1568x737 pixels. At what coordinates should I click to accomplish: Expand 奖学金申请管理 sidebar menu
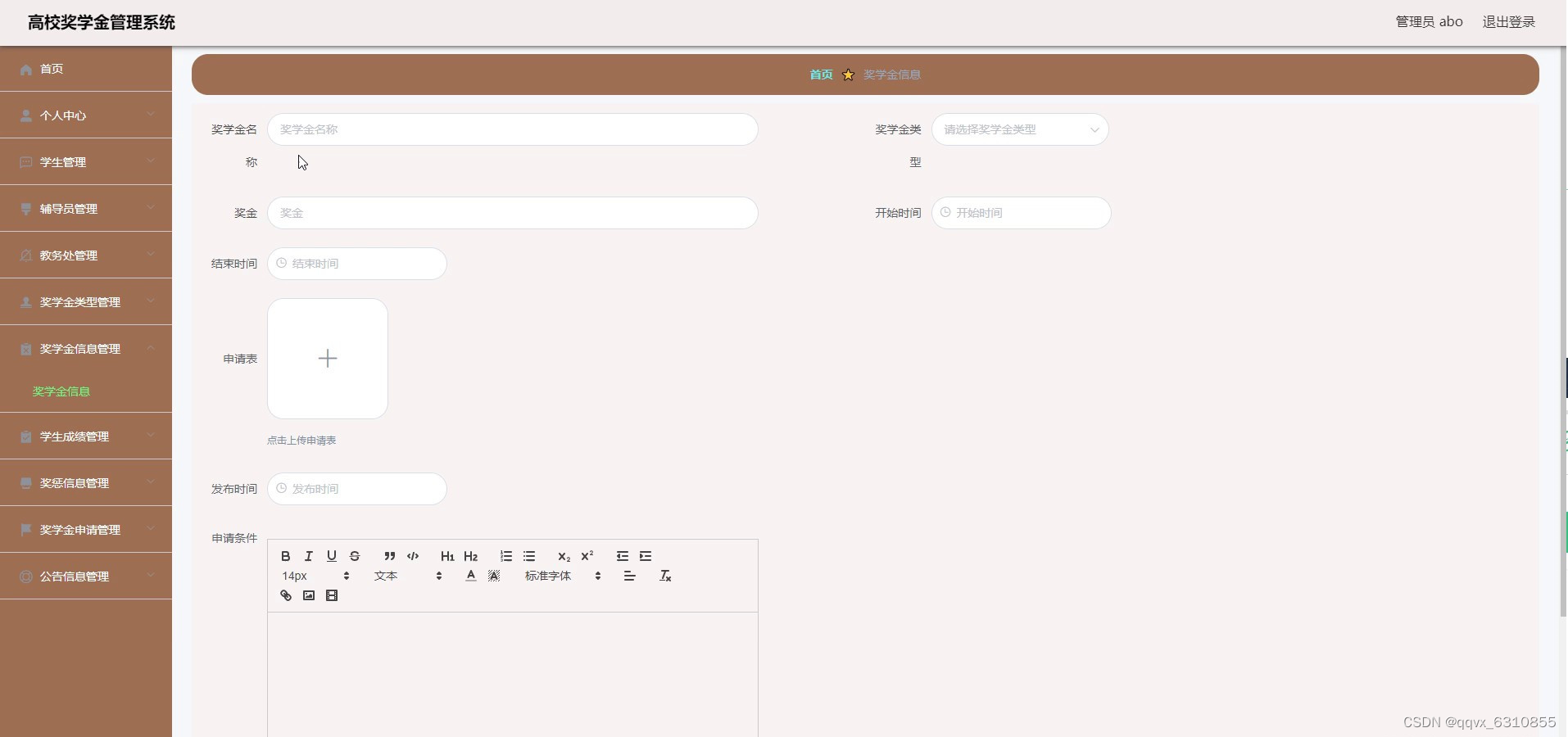(86, 530)
